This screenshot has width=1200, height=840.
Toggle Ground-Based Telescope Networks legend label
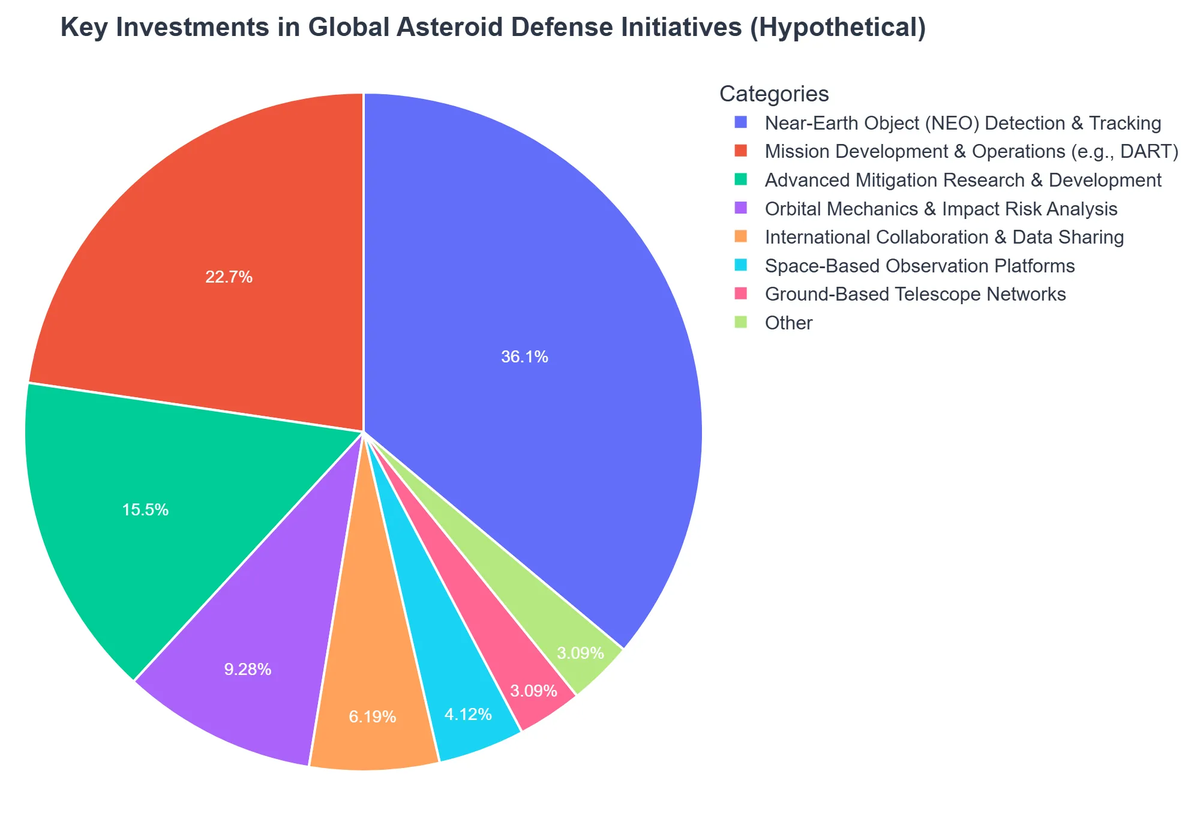(x=915, y=294)
